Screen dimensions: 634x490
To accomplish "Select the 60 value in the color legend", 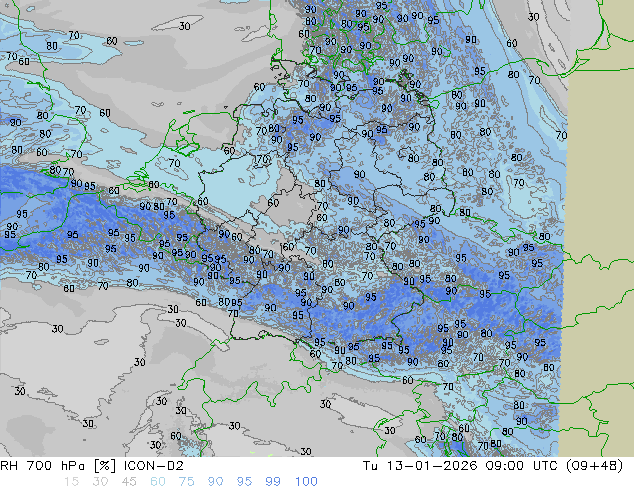I will (x=158, y=482).
